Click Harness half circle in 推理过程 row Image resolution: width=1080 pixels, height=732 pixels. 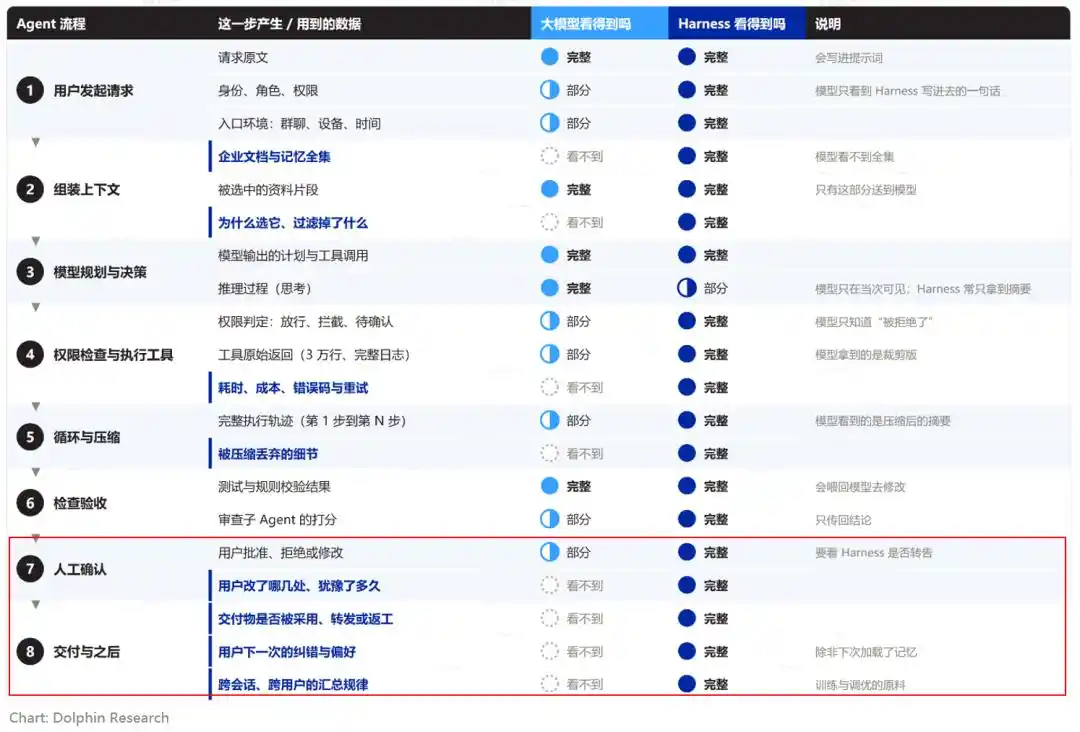(687, 289)
